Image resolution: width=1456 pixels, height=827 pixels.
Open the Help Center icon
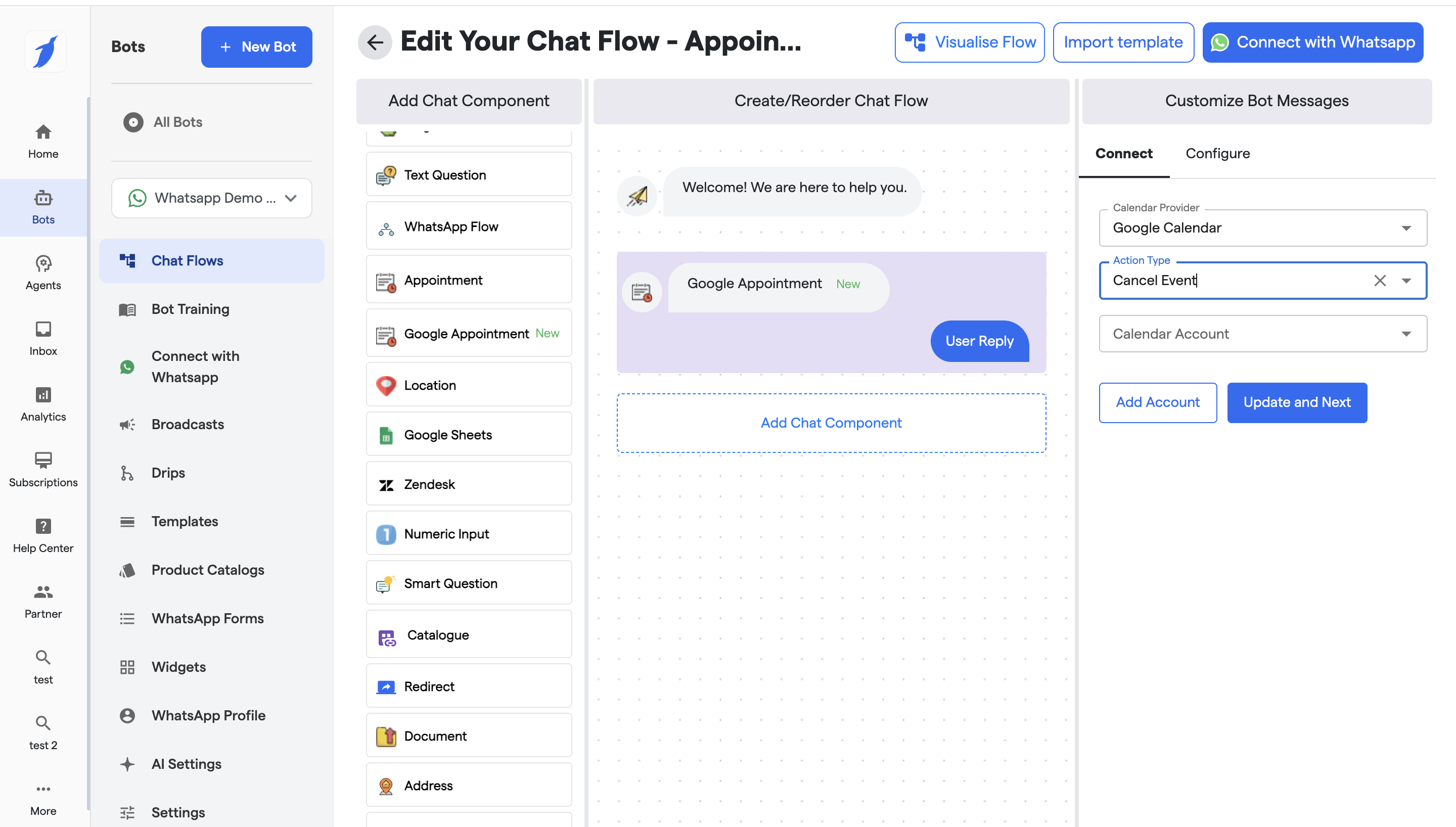click(43, 535)
